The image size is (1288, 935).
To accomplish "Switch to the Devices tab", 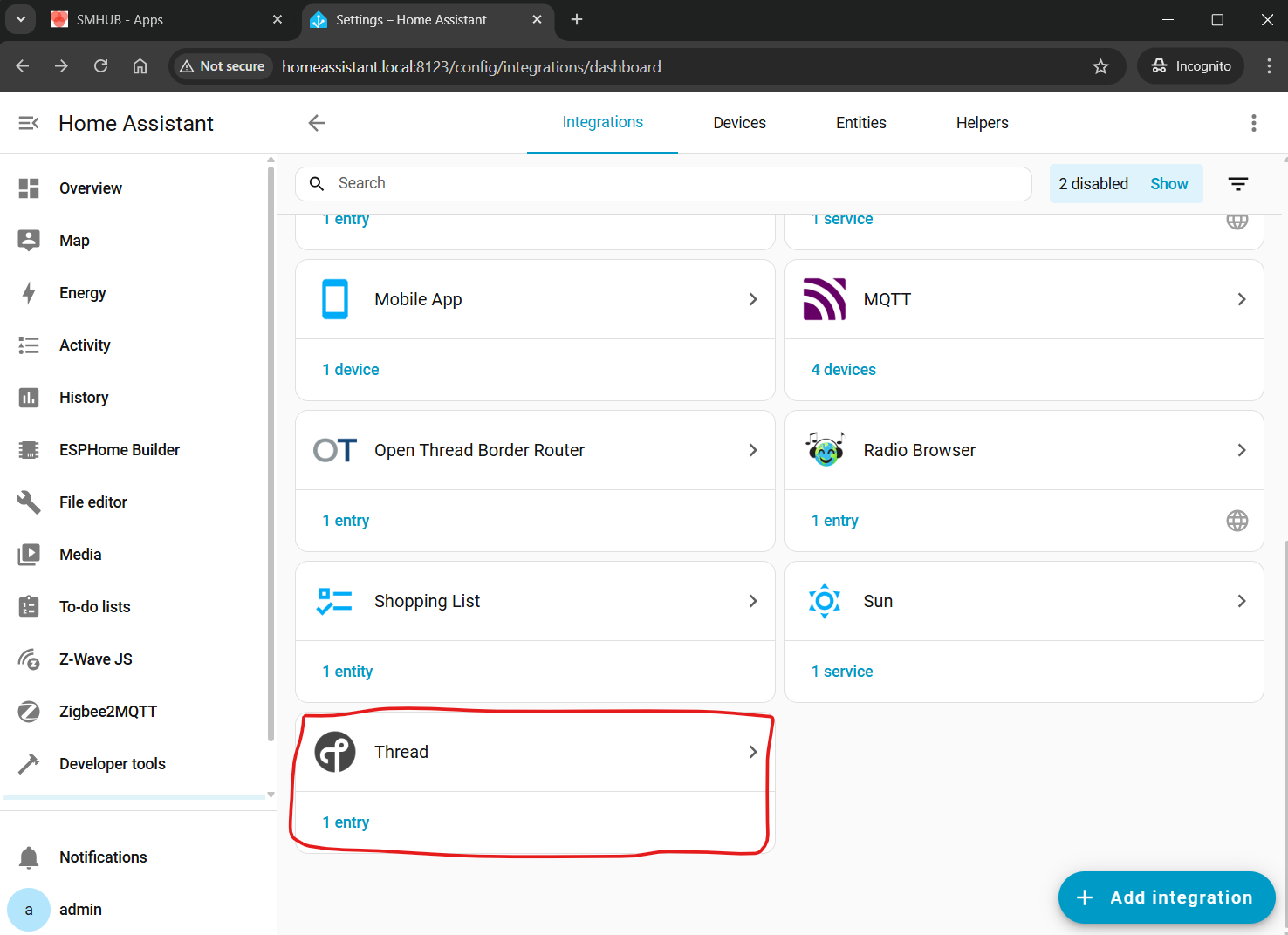I will click(x=739, y=123).
